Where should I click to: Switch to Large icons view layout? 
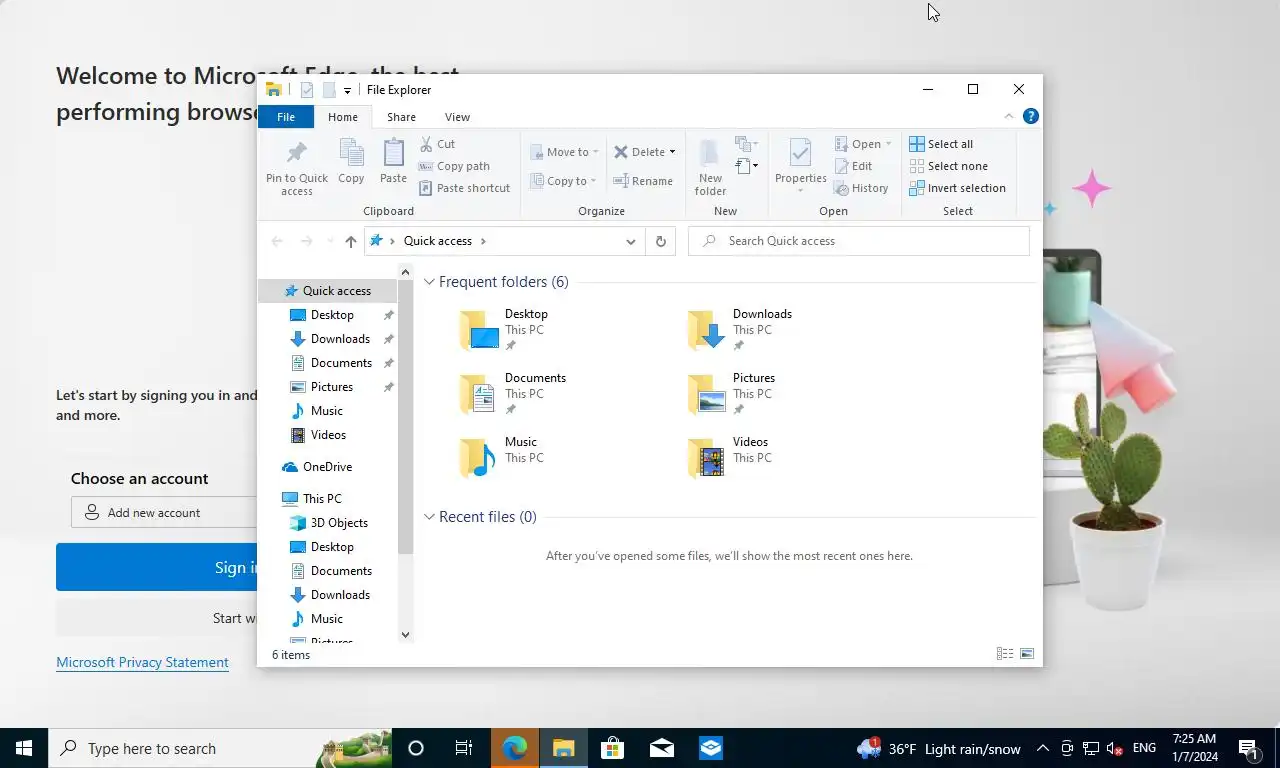tap(1027, 654)
